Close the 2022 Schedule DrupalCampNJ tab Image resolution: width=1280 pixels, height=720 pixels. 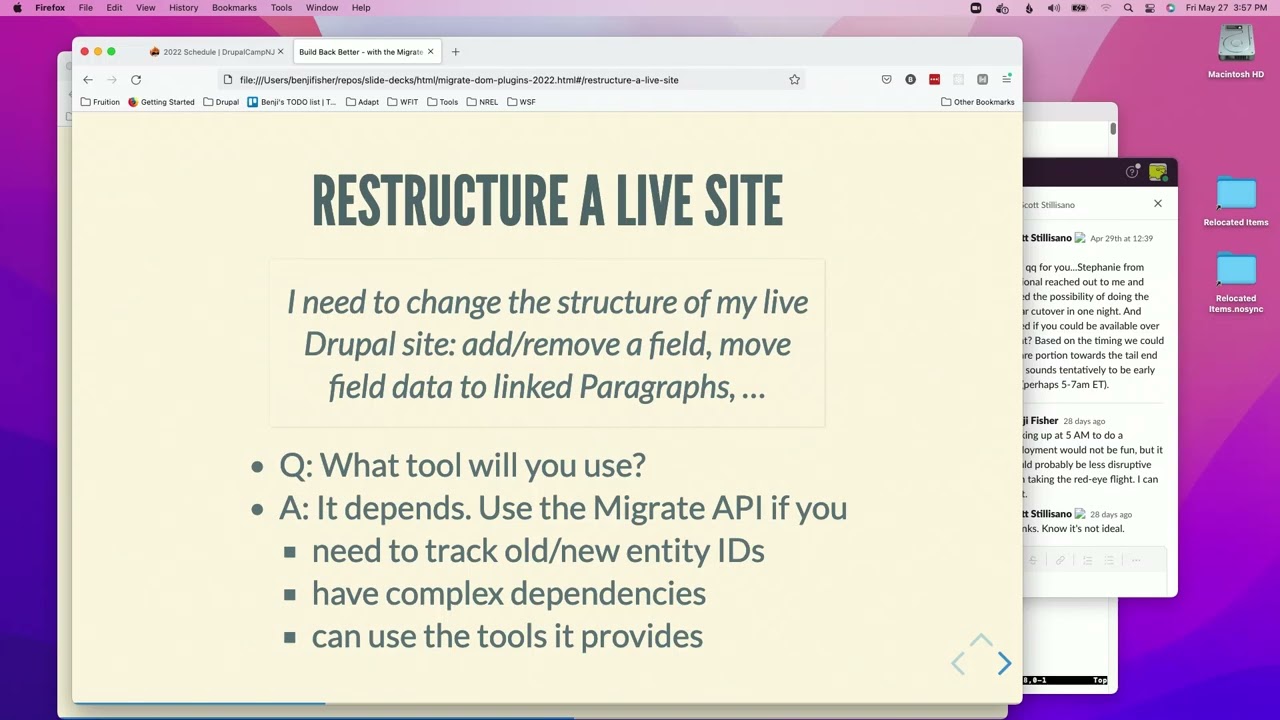coord(281,52)
